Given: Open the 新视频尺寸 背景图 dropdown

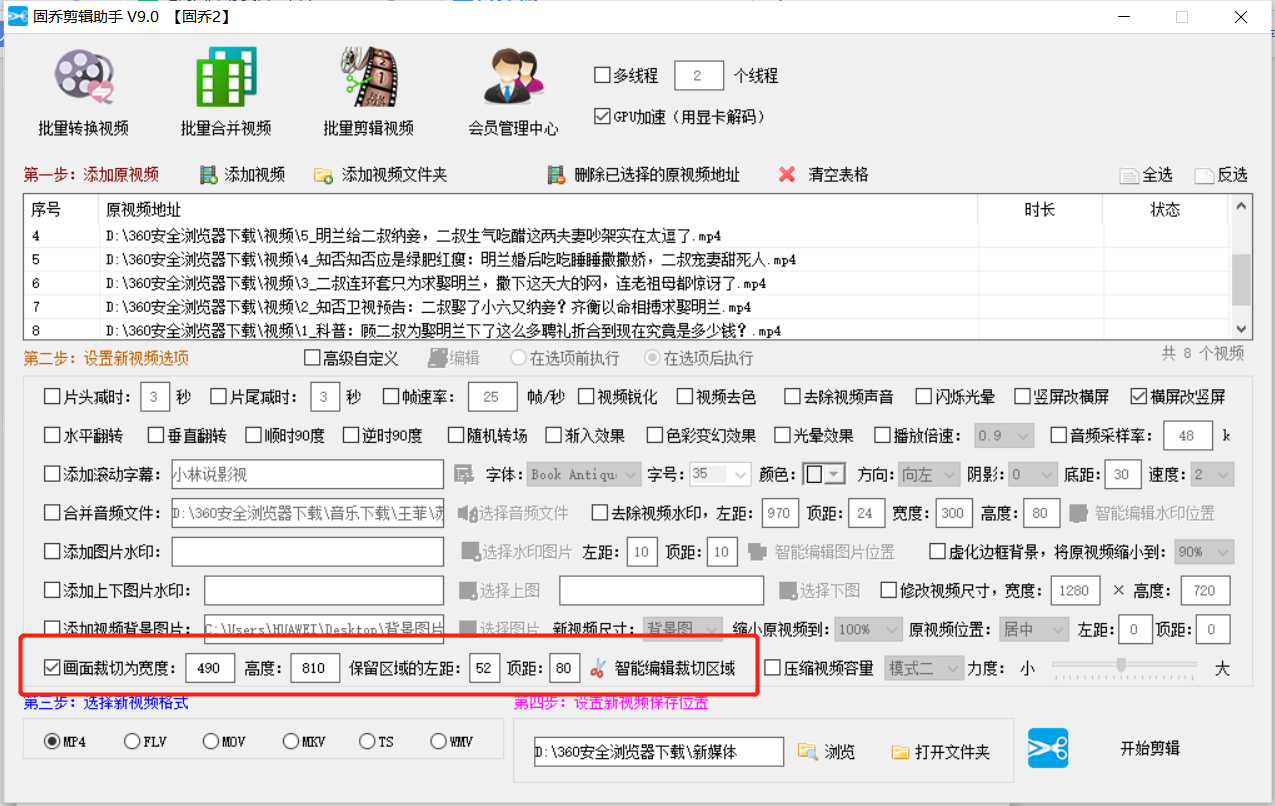Looking at the screenshot, I should (682, 629).
